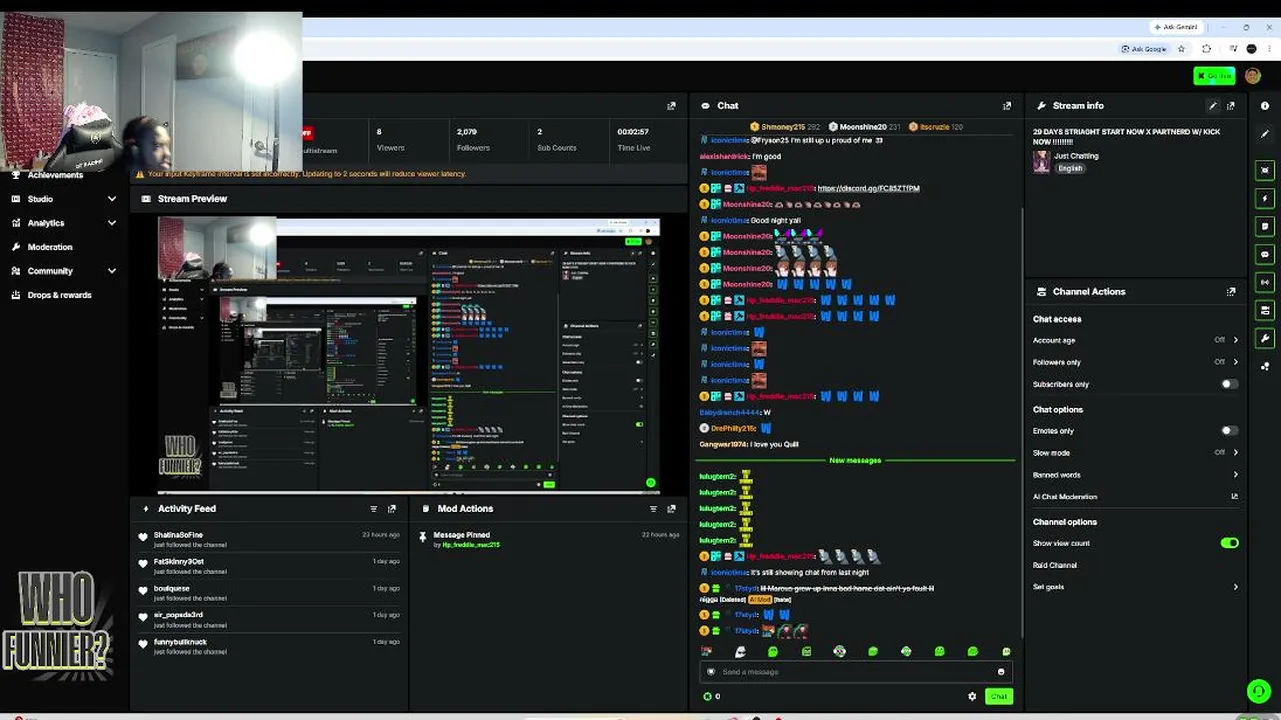
Task: Pop out the Channel Actions panel
Action: (1231, 291)
